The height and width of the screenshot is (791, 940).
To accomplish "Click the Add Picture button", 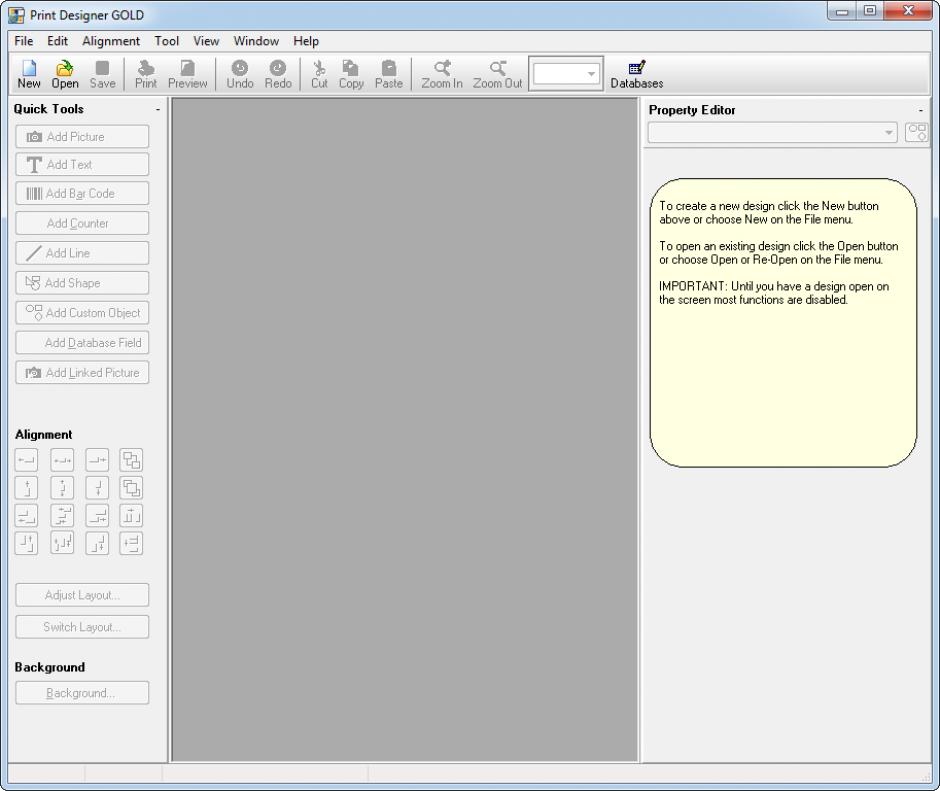I will click(82, 137).
